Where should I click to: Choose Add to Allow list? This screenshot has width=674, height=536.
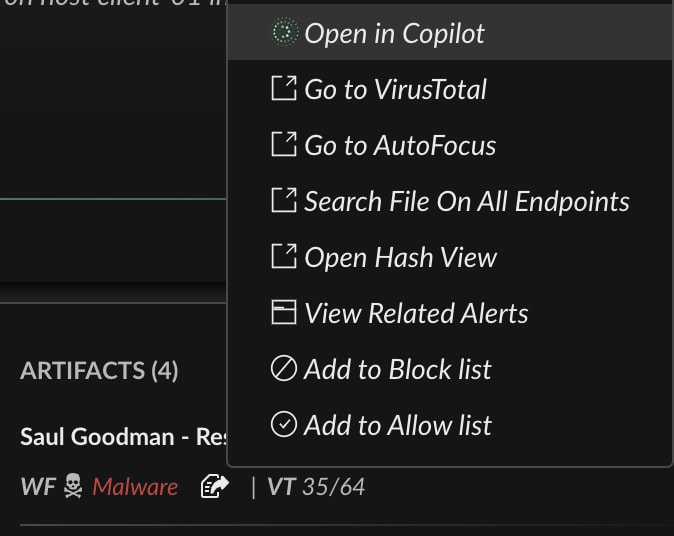(397, 425)
